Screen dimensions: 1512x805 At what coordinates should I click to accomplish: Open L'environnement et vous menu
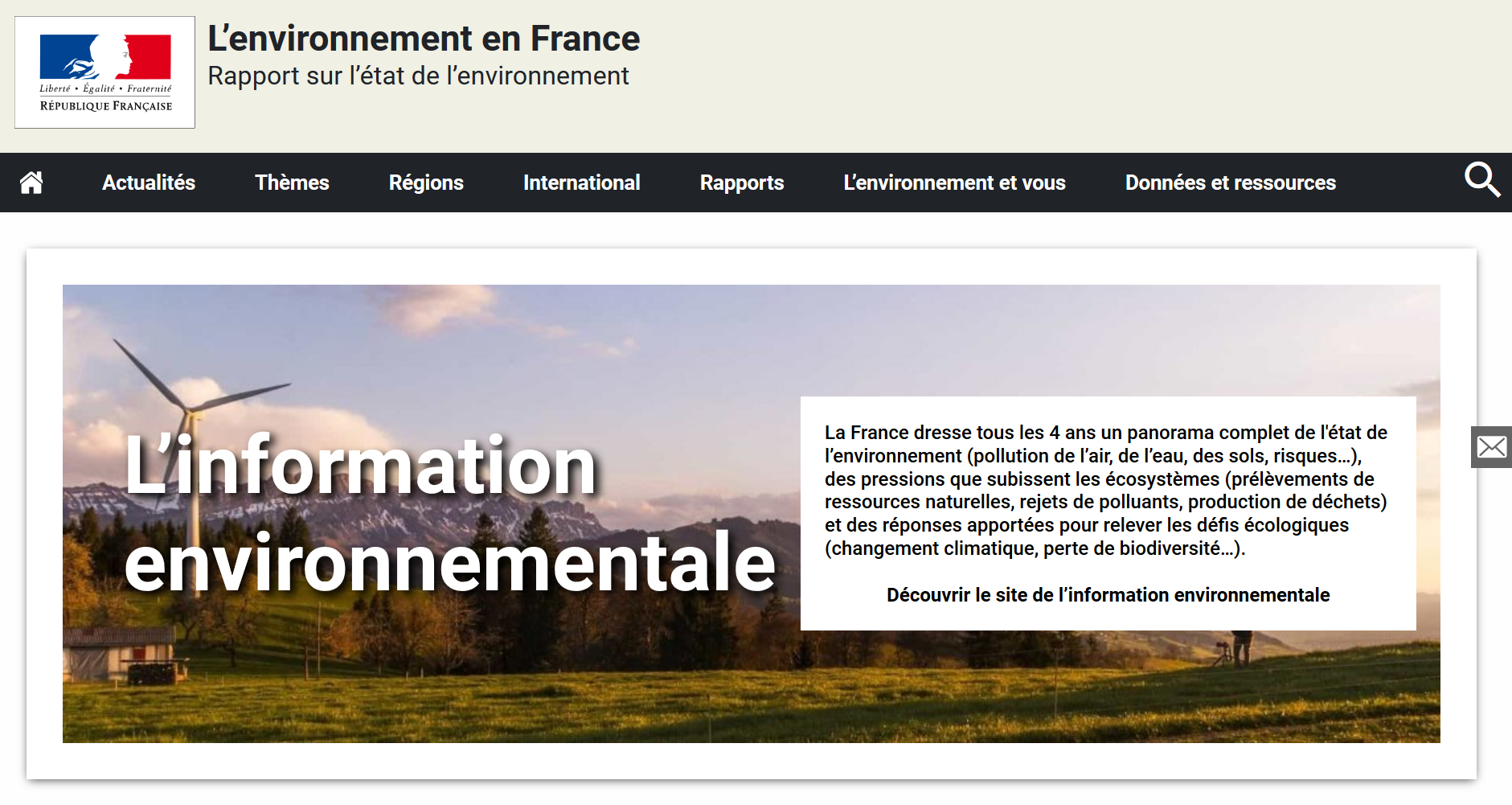pyautogui.click(x=954, y=183)
